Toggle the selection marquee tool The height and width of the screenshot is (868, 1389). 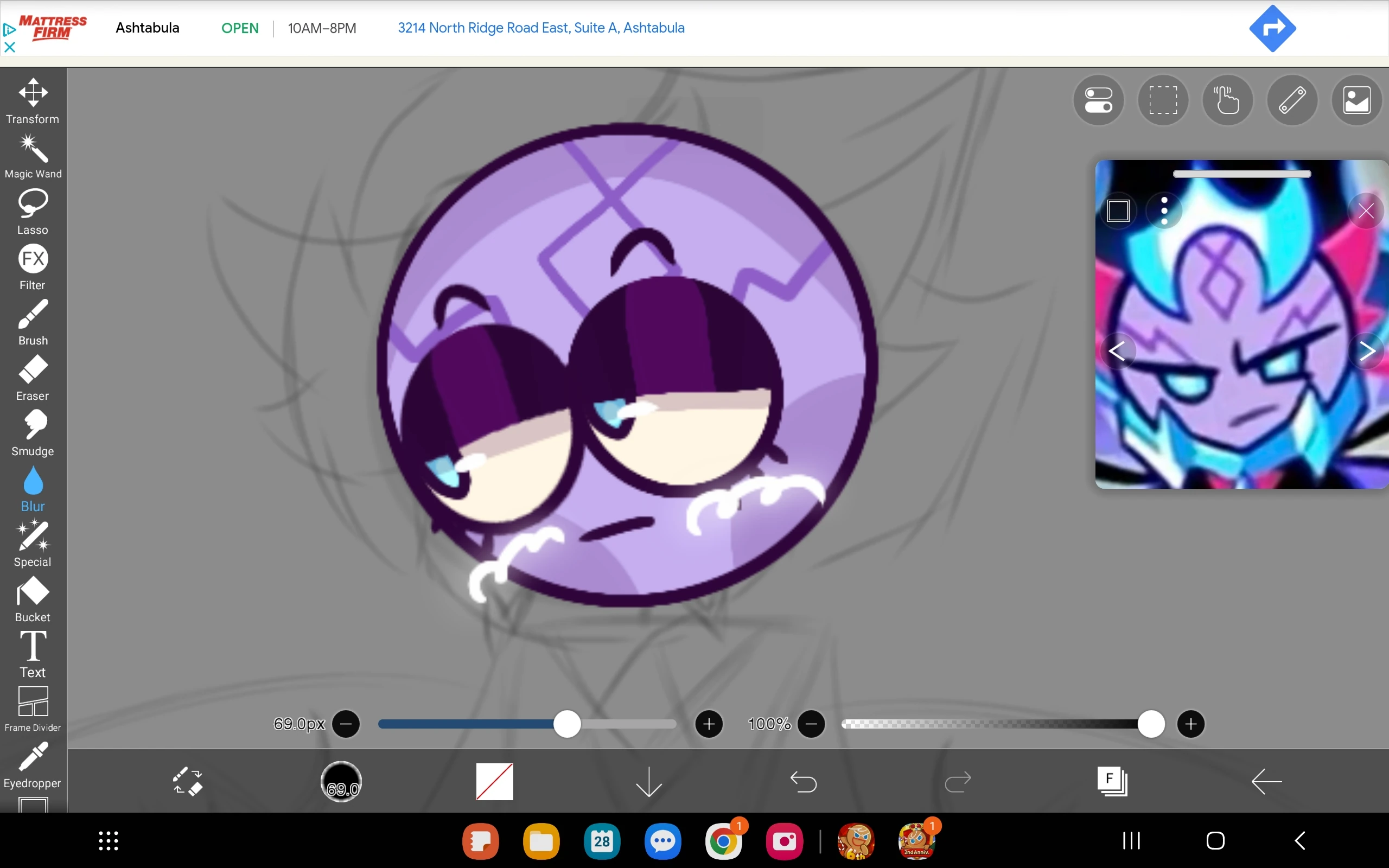coord(1163,100)
